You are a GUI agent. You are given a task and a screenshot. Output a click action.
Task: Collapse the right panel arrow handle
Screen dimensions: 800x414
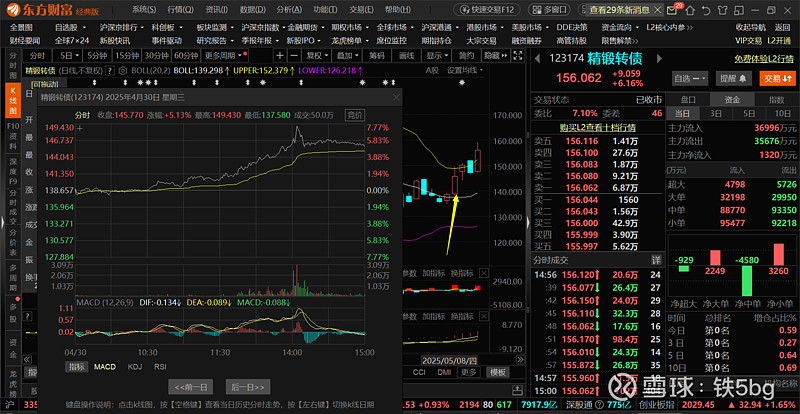(x=527, y=221)
